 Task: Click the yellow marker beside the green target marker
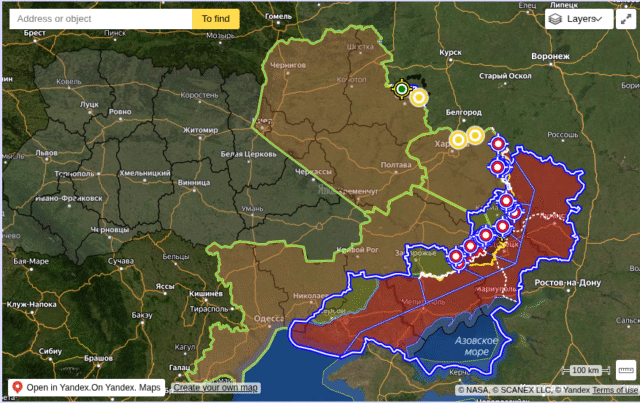pyautogui.click(x=419, y=97)
